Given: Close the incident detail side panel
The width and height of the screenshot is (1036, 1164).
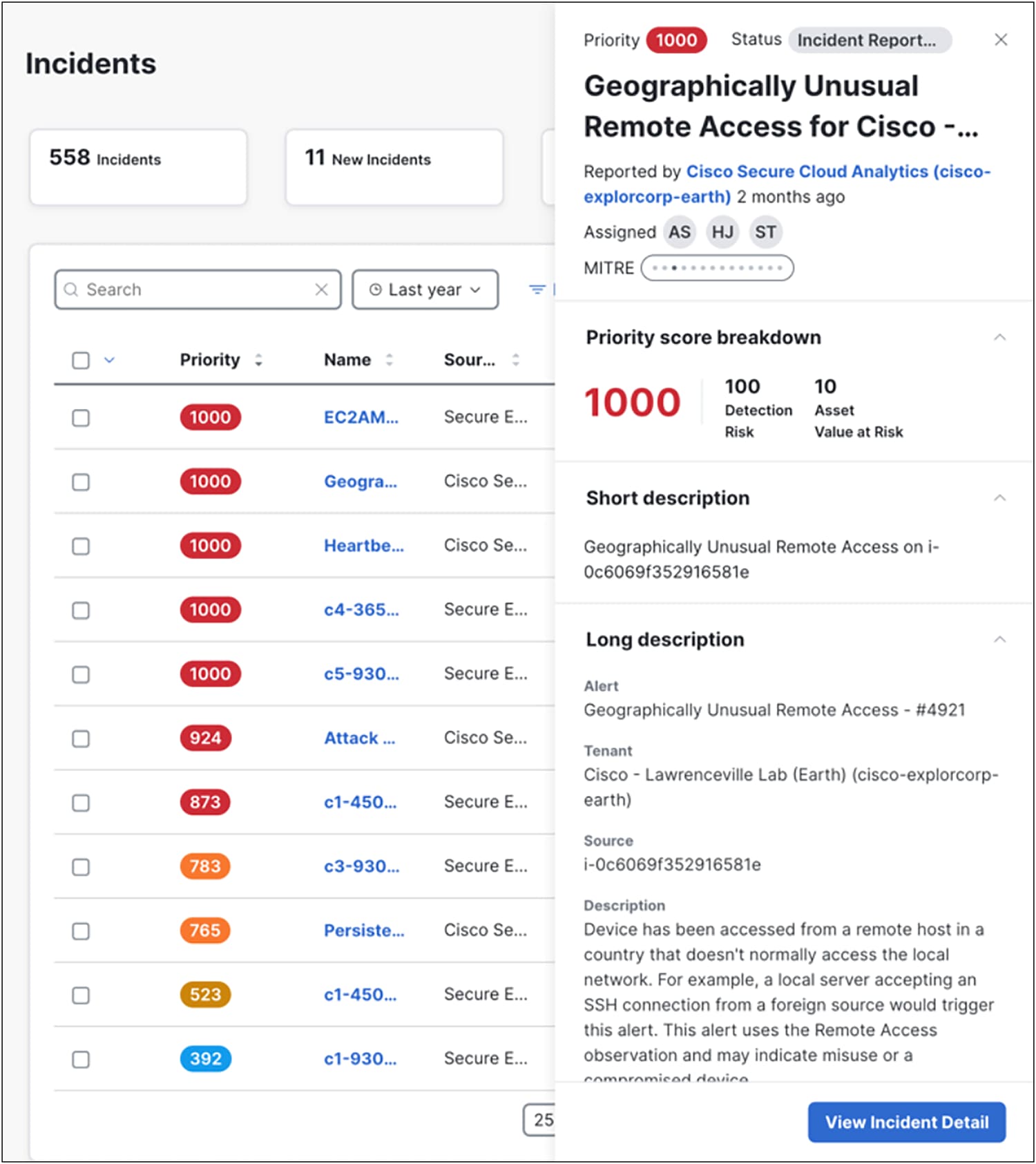Looking at the screenshot, I should pyautogui.click(x=1001, y=40).
